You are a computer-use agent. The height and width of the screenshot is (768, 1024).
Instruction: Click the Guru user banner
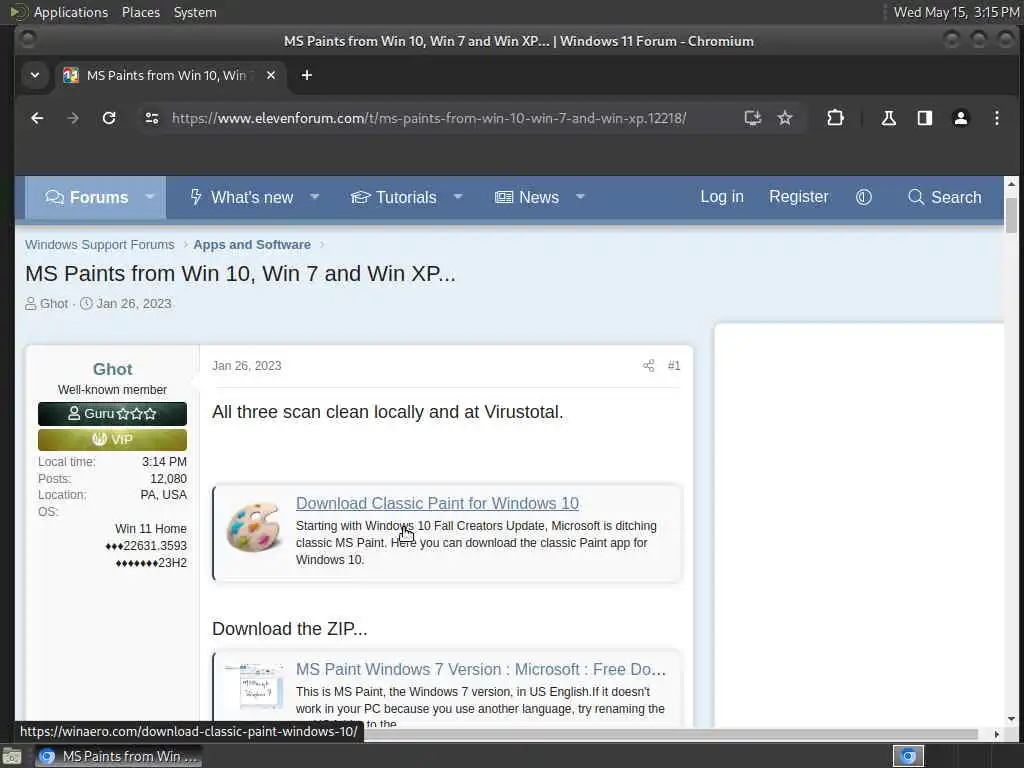click(112, 414)
